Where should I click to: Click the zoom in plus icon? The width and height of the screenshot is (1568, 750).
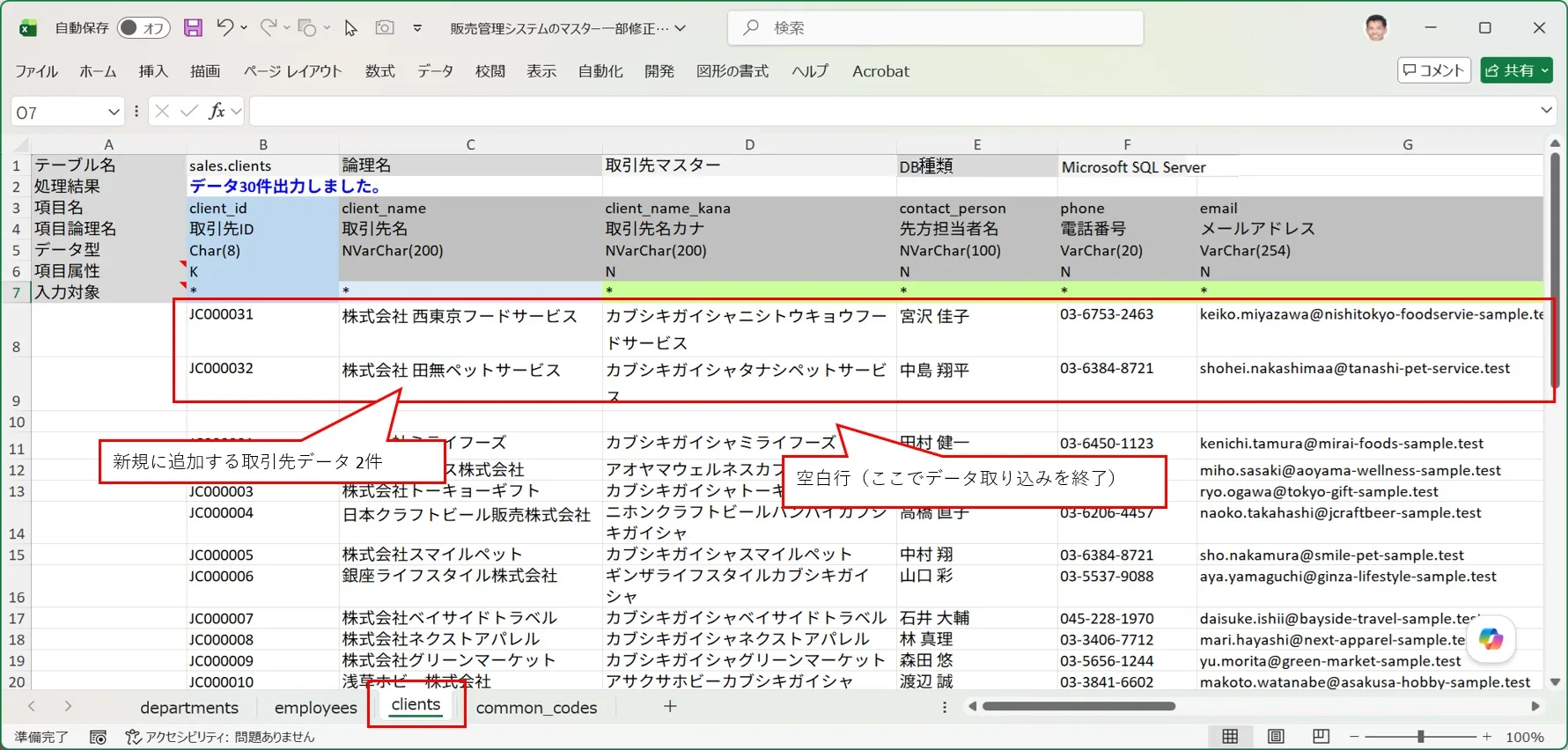point(1487,737)
